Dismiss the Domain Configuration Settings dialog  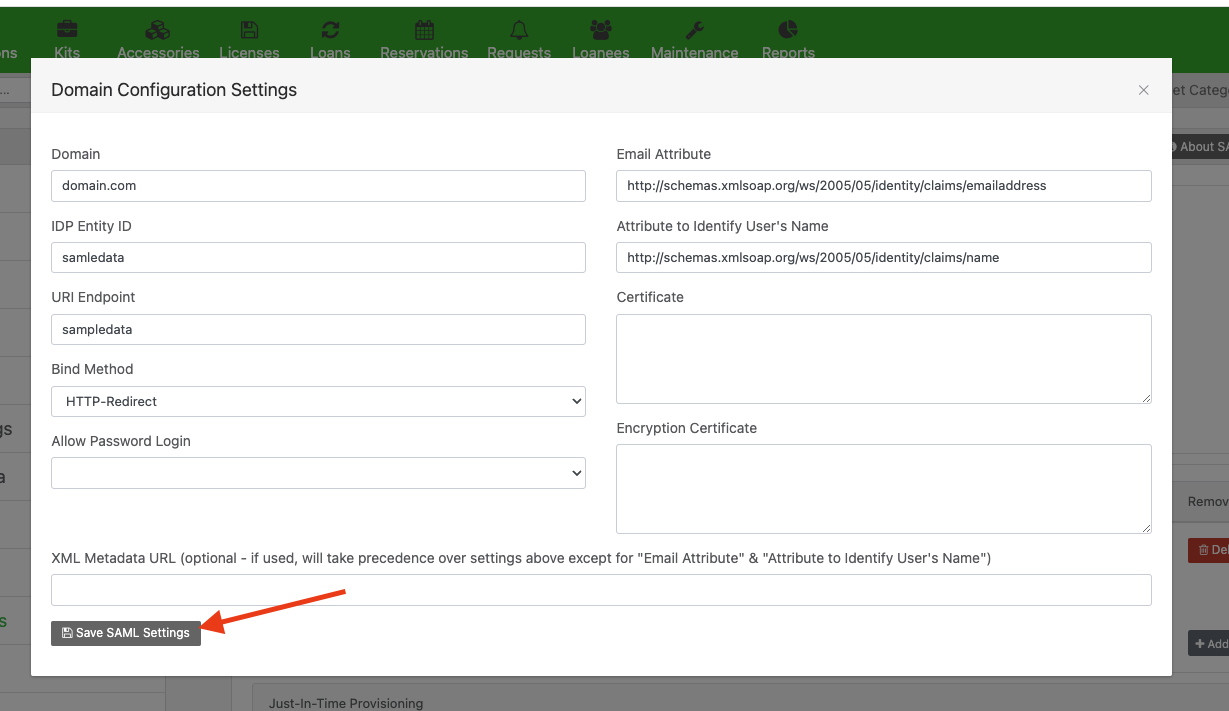(x=1143, y=89)
